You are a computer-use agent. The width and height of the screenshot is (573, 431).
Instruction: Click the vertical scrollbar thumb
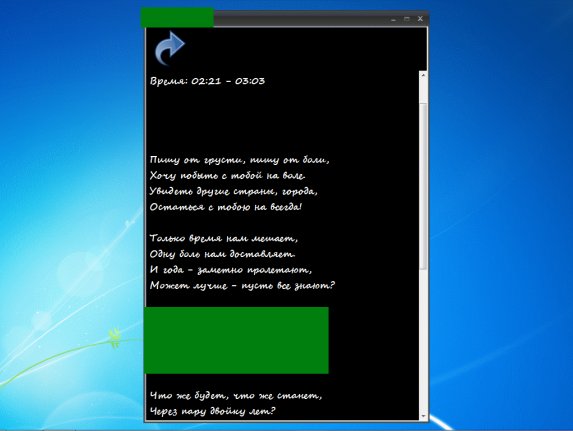(423, 186)
